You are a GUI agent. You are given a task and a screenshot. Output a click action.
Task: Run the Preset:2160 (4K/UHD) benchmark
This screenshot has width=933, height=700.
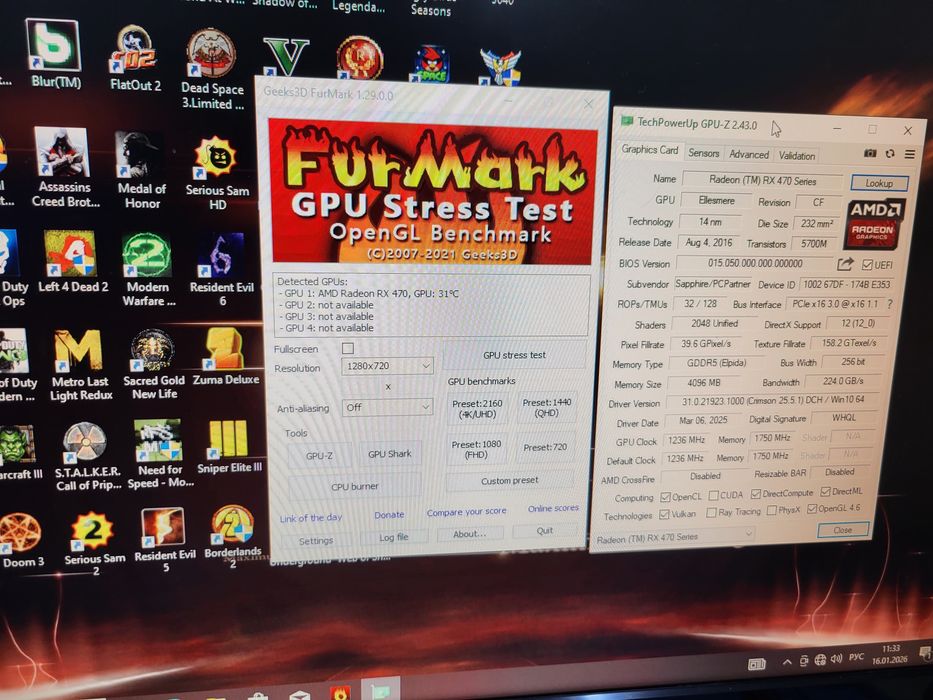tap(477, 408)
